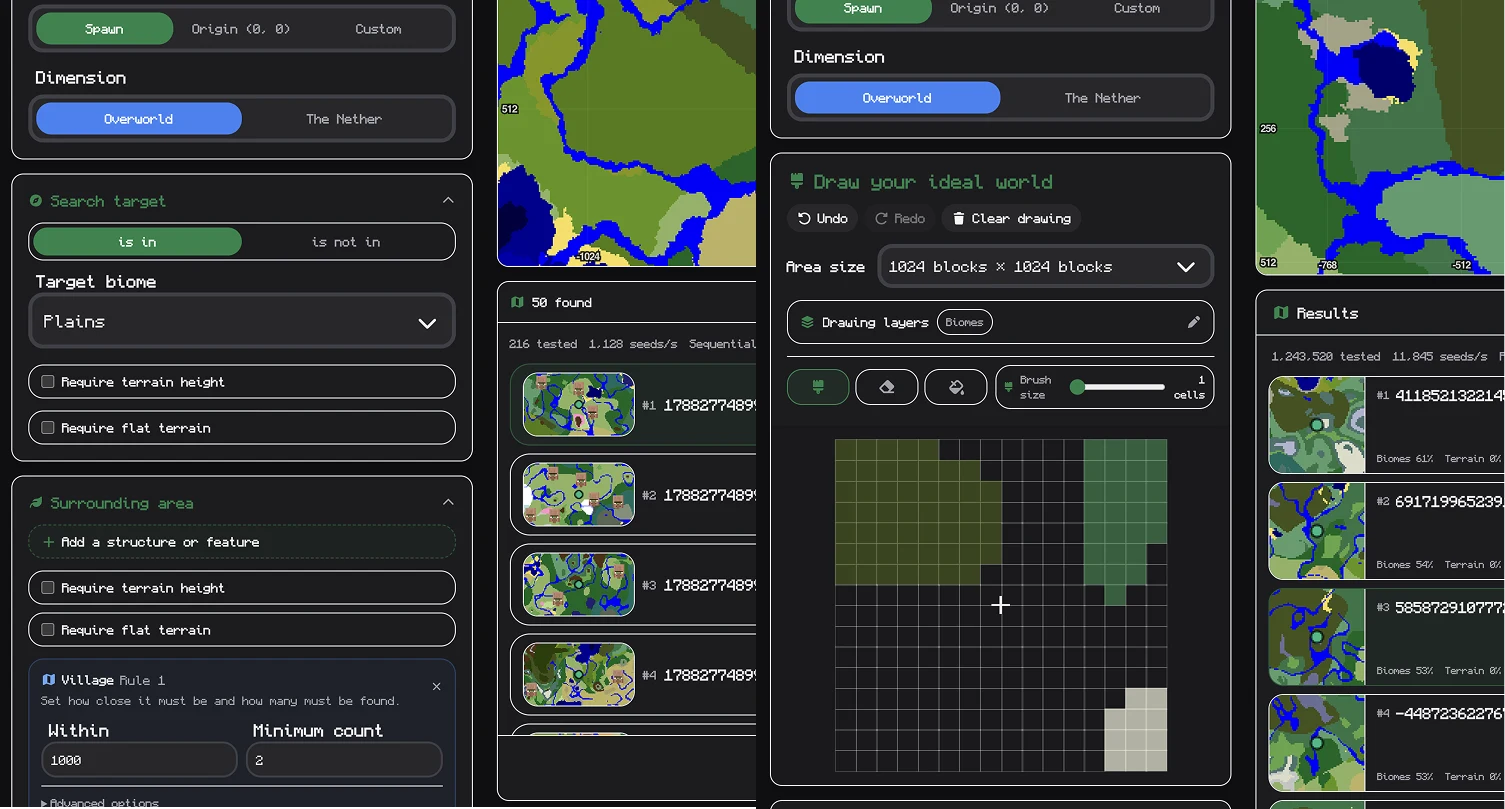Viewport: 1505px width, 809px height.
Task: Collapse the Surrounding area section
Action: point(448,502)
